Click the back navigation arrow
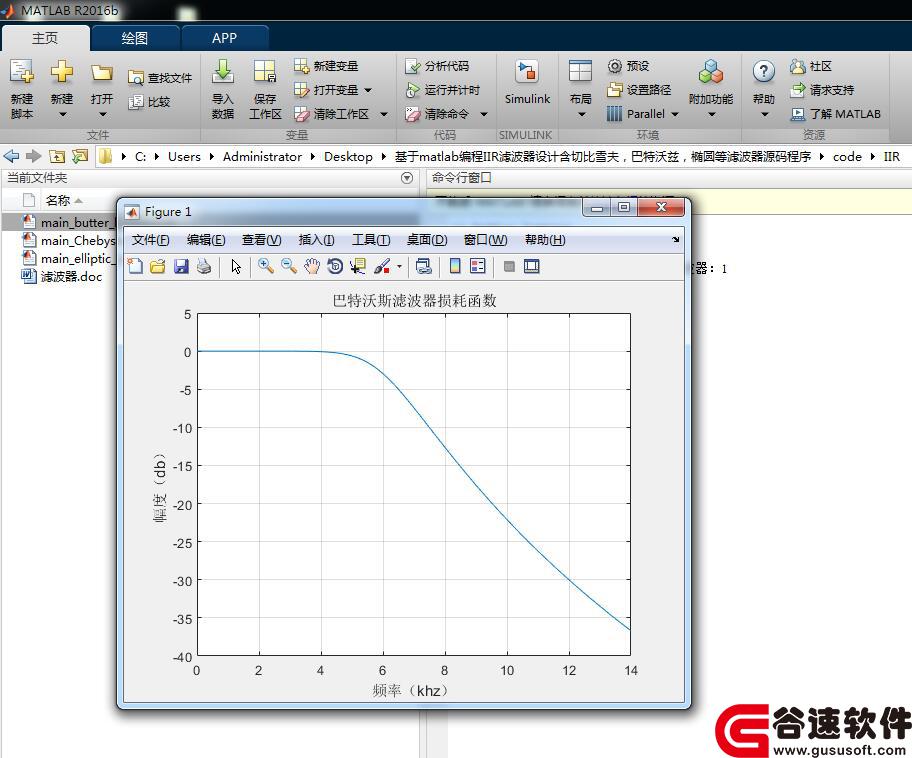Image resolution: width=912 pixels, height=758 pixels. click(11, 156)
